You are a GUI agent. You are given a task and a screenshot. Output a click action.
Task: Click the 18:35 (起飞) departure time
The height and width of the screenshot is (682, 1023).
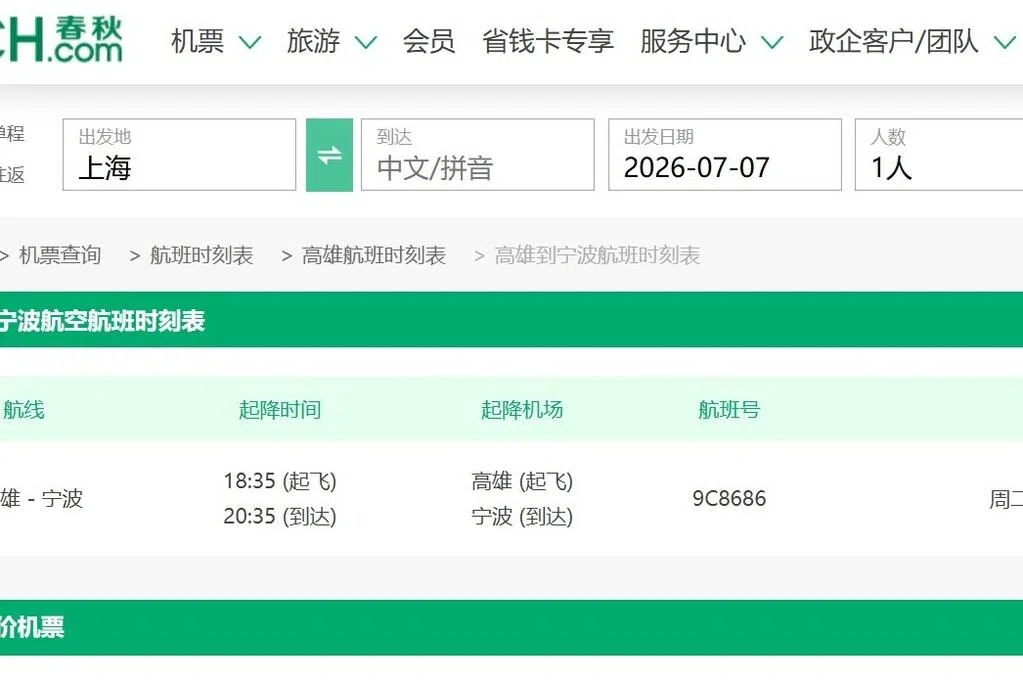280,481
